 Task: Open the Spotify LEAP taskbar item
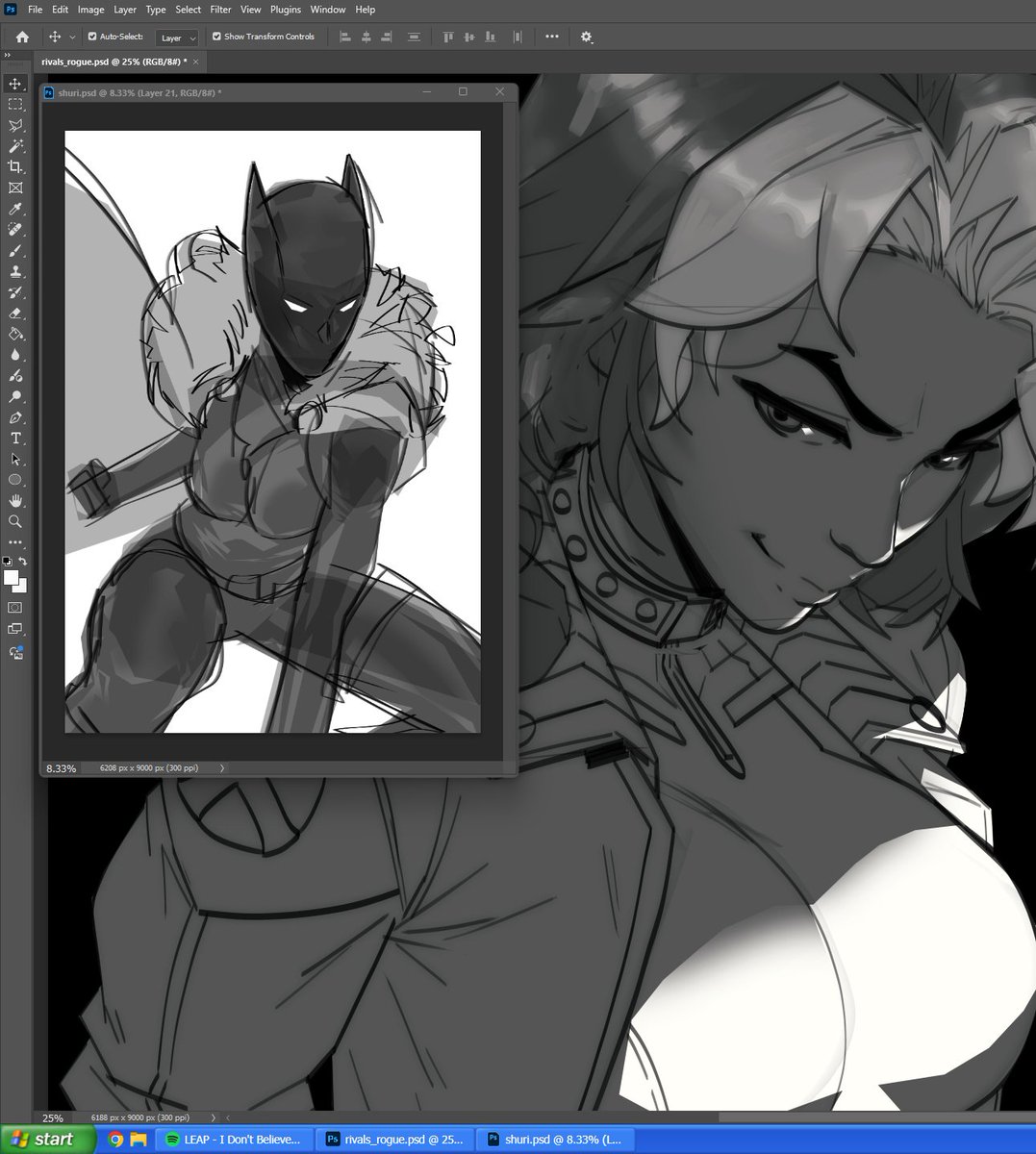coord(235,1140)
